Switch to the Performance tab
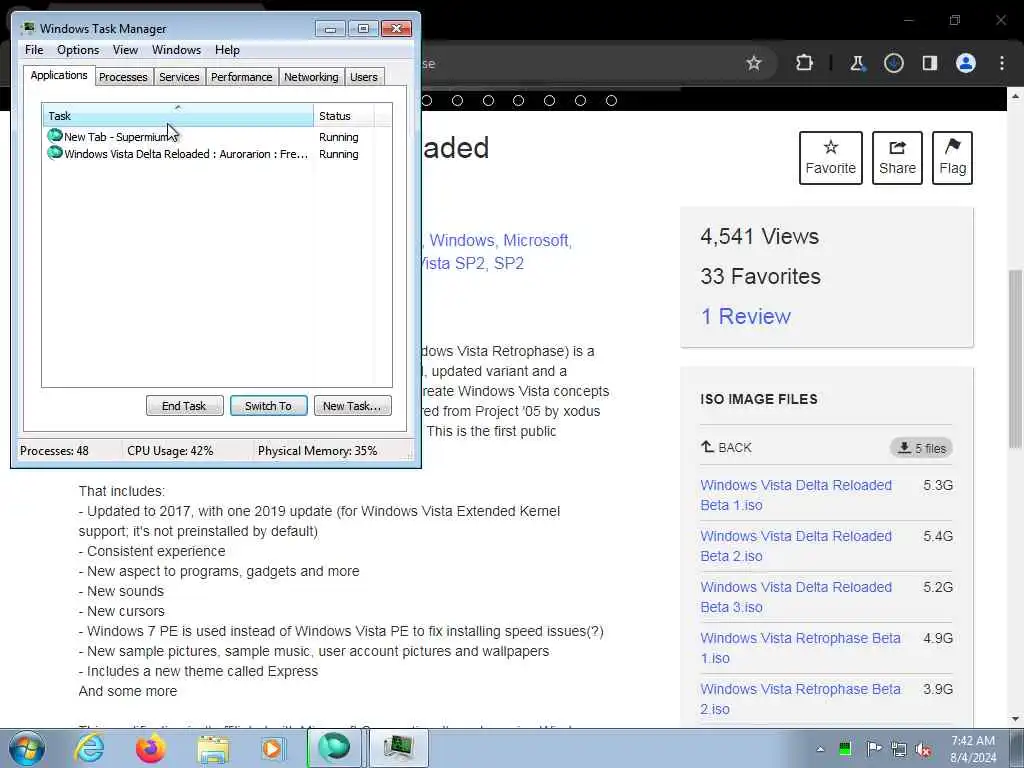The image size is (1024, 768). coord(241,77)
